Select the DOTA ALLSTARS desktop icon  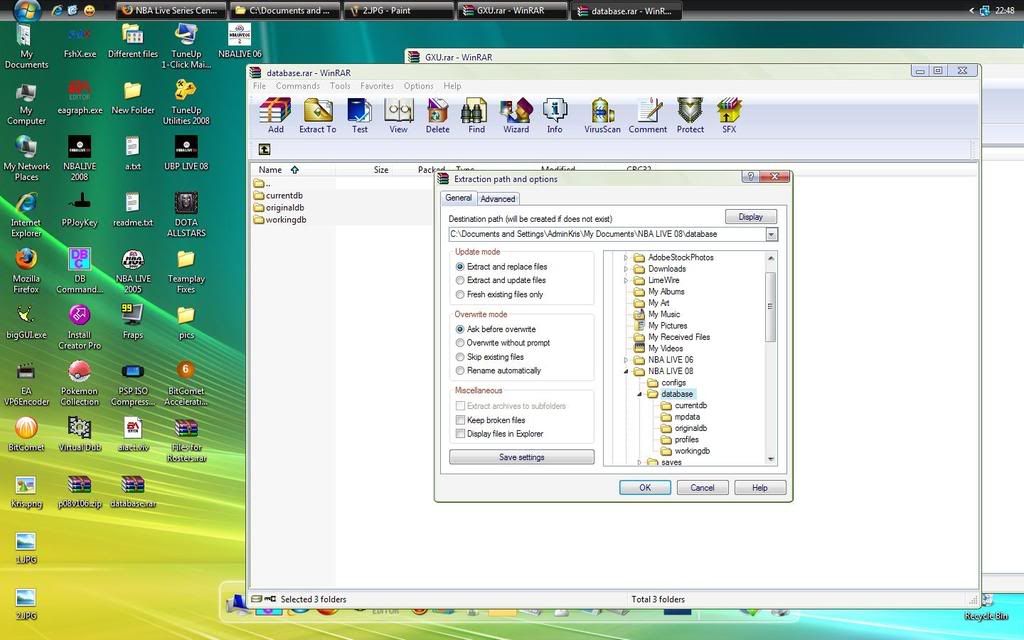[186, 215]
